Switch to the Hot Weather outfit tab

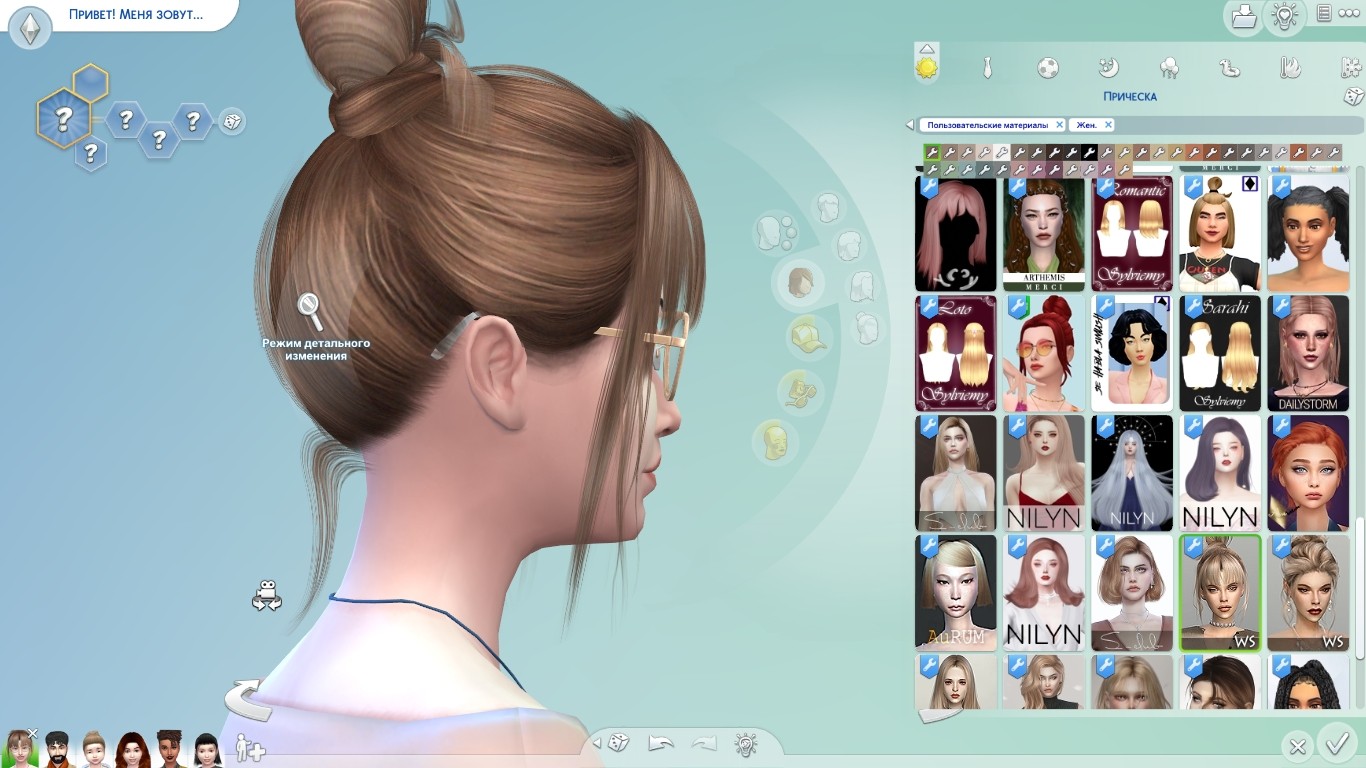[1290, 68]
